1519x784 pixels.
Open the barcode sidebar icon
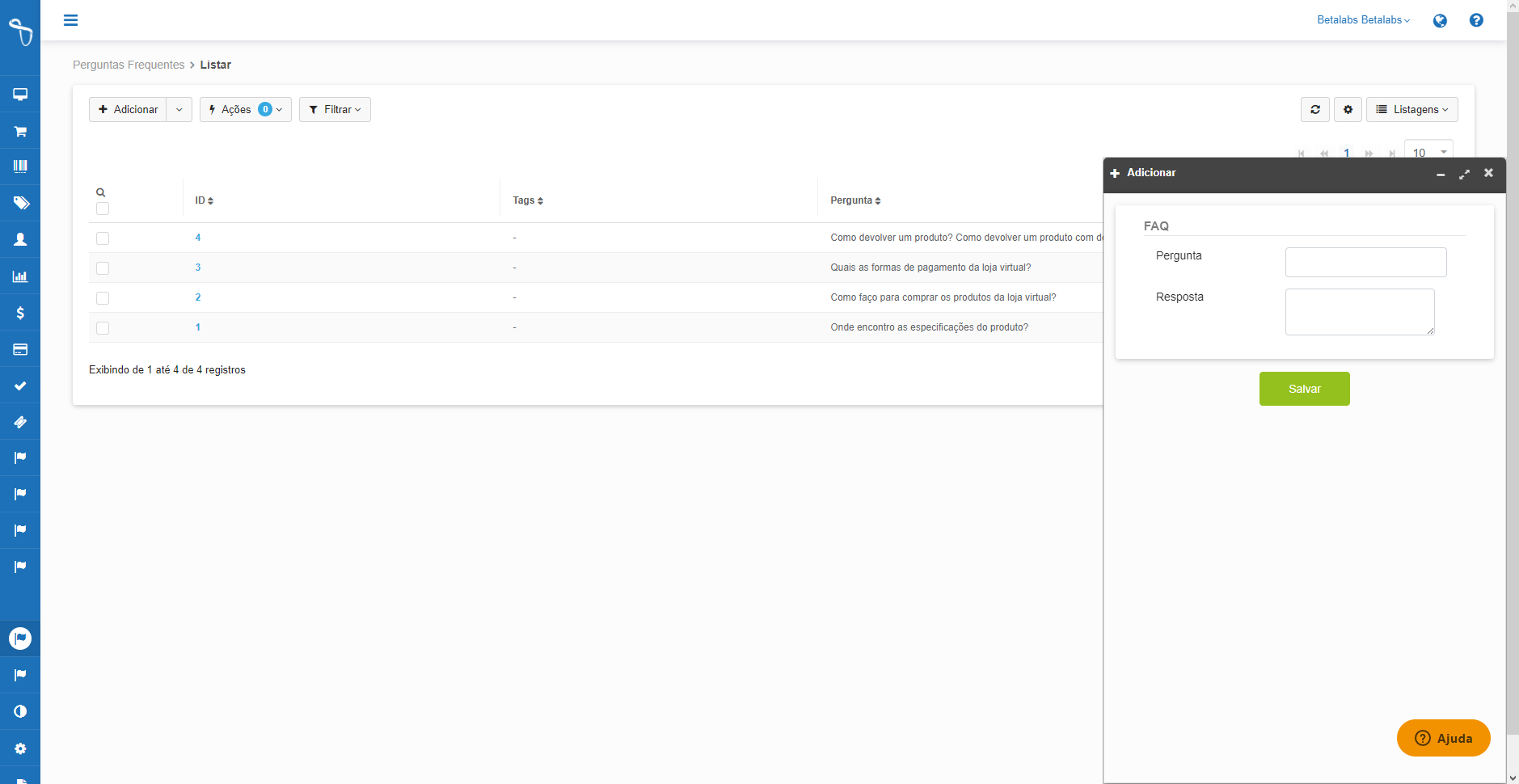[20, 166]
